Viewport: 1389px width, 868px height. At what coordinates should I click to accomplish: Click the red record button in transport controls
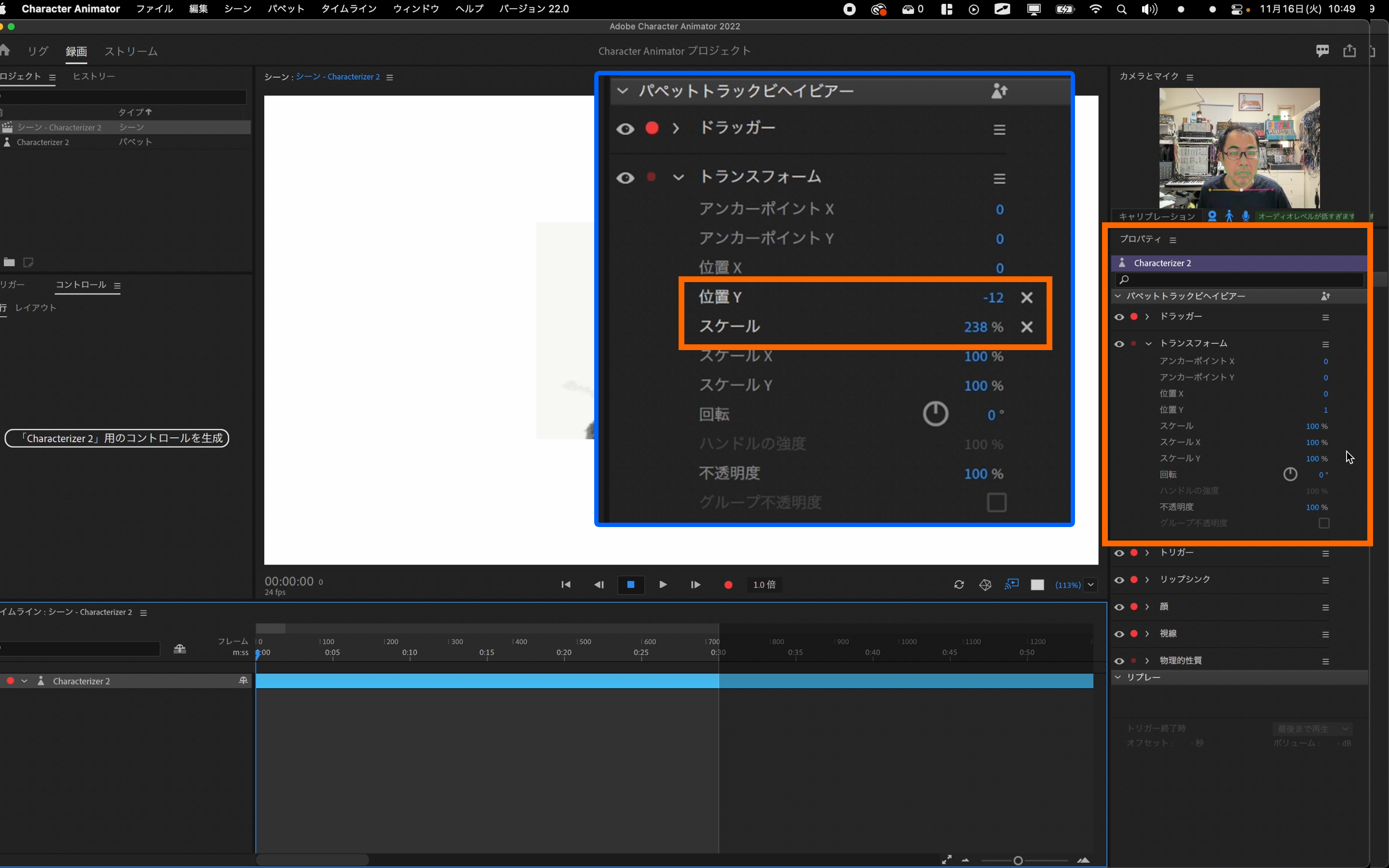point(728,584)
